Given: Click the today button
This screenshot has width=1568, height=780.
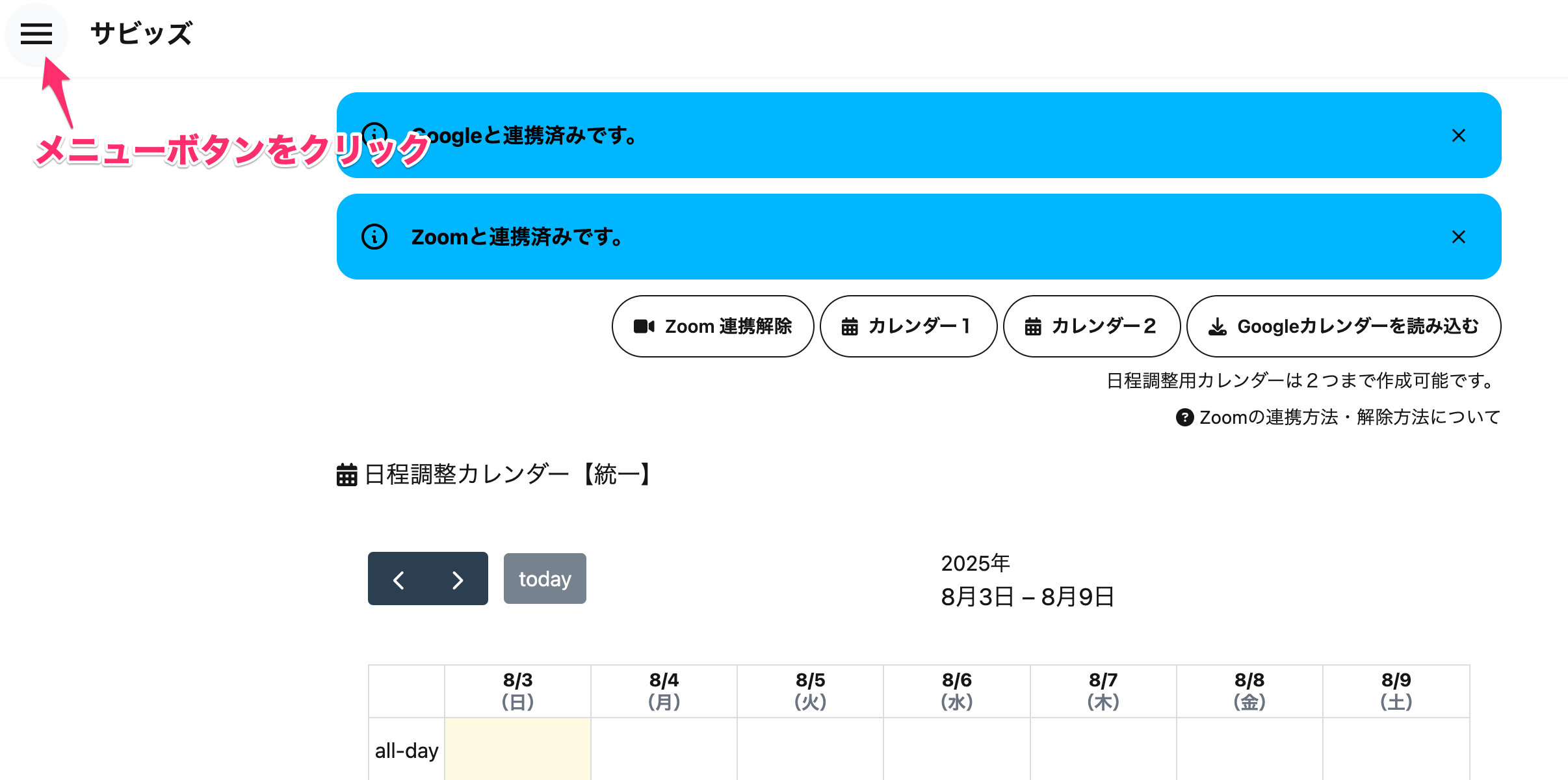Looking at the screenshot, I should [x=545, y=578].
